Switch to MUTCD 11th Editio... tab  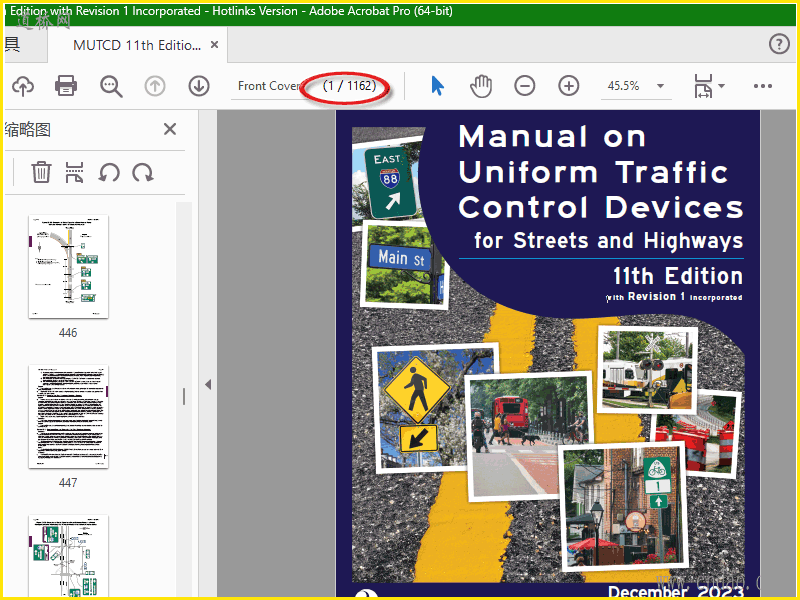[137, 45]
